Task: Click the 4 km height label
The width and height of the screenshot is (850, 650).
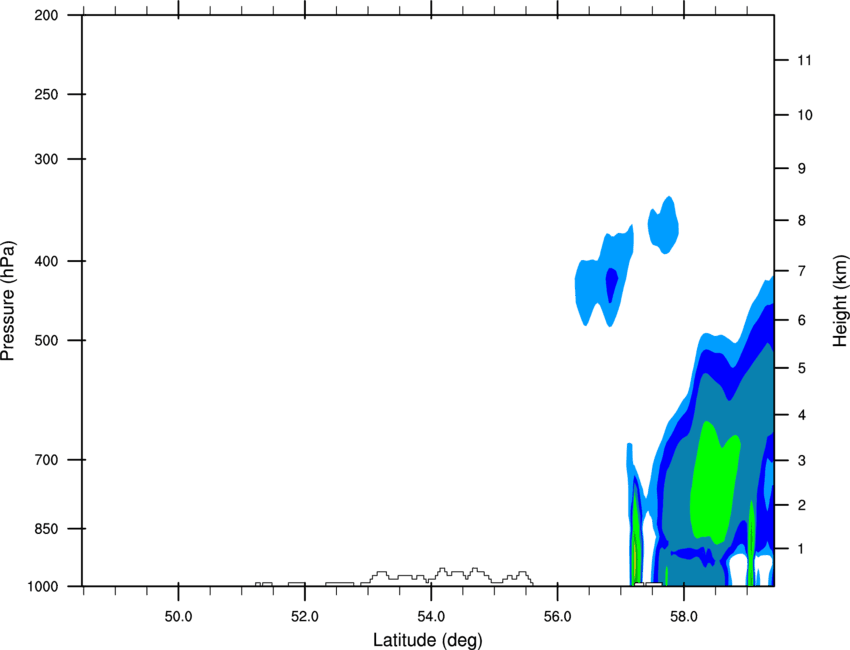Action: pyautogui.click(x=802, y=415)
